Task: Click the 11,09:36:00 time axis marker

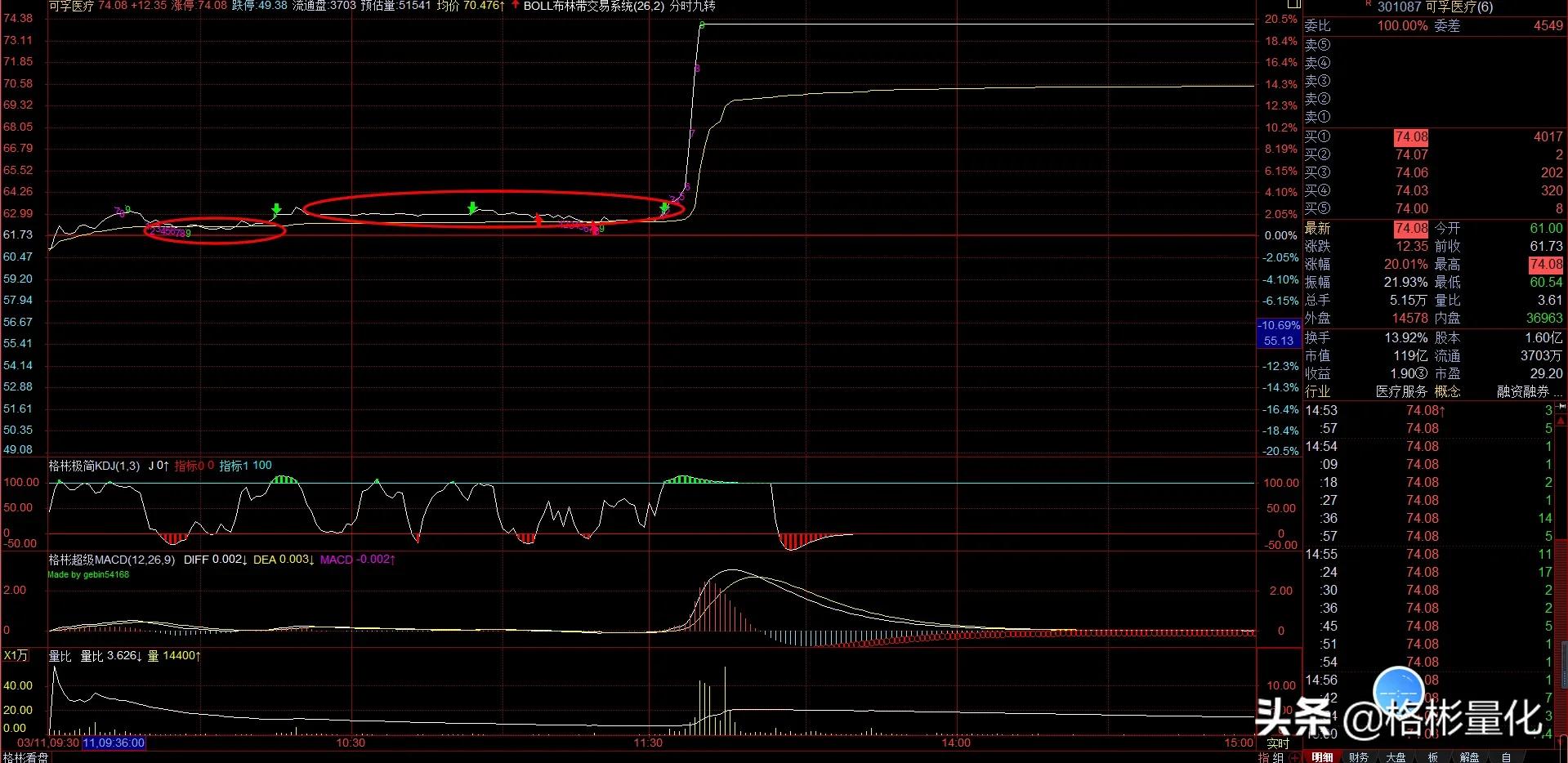Action: (x=114, y=743)
